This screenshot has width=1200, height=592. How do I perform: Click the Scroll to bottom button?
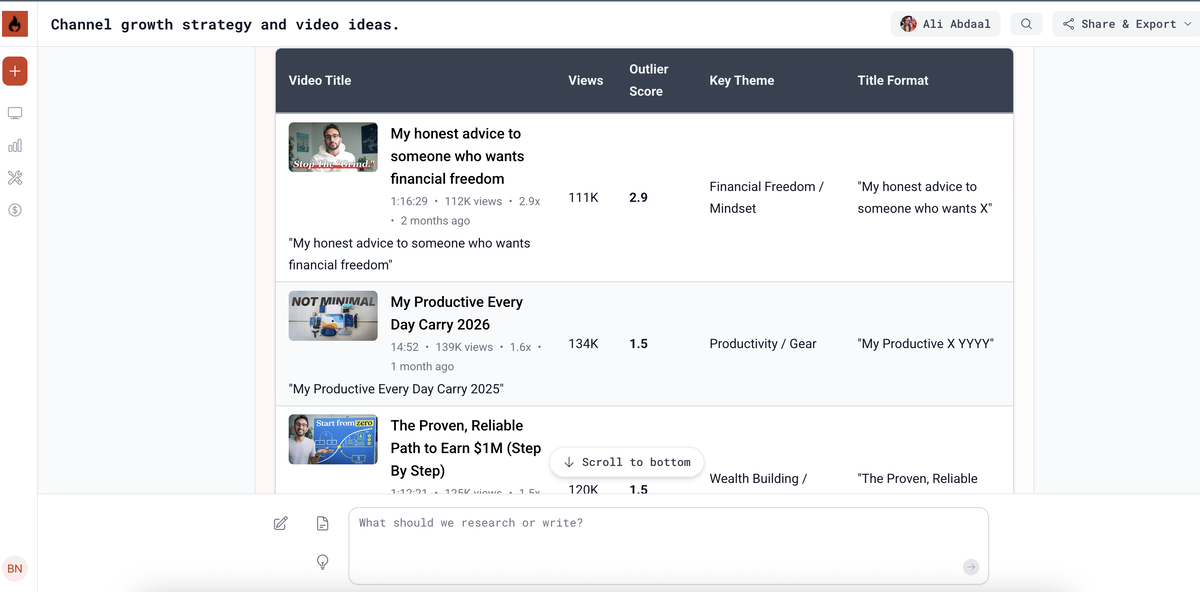point(626,461)
